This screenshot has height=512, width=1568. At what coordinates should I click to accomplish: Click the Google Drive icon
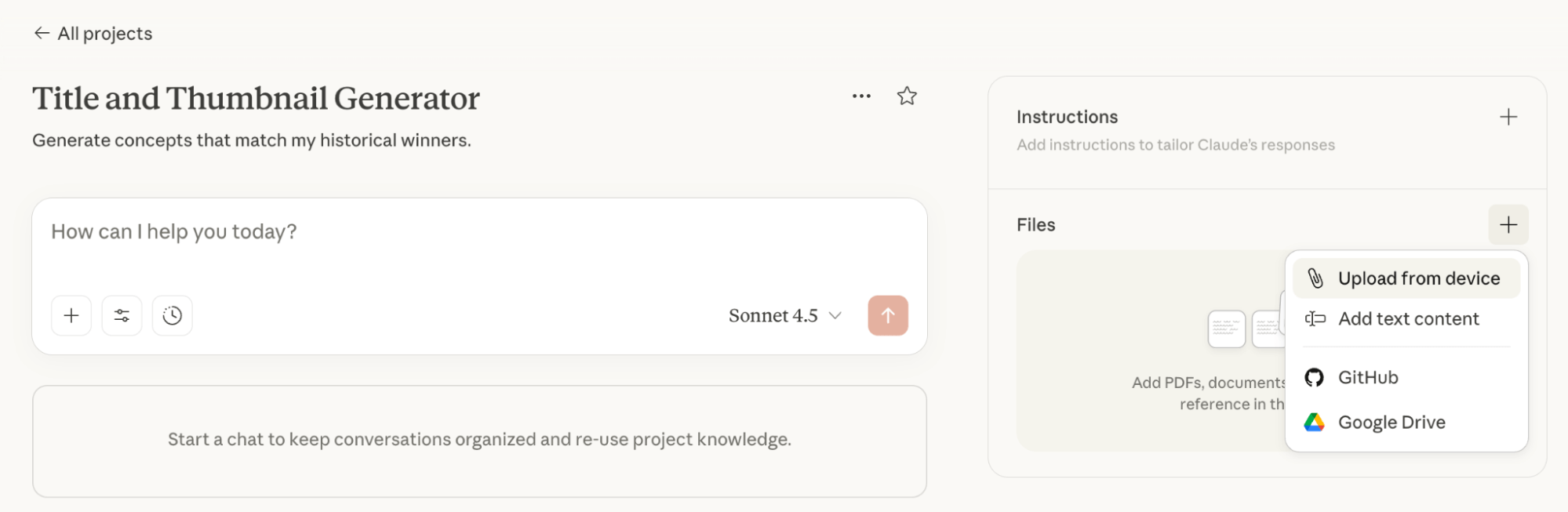click(x=1314, y=421)
